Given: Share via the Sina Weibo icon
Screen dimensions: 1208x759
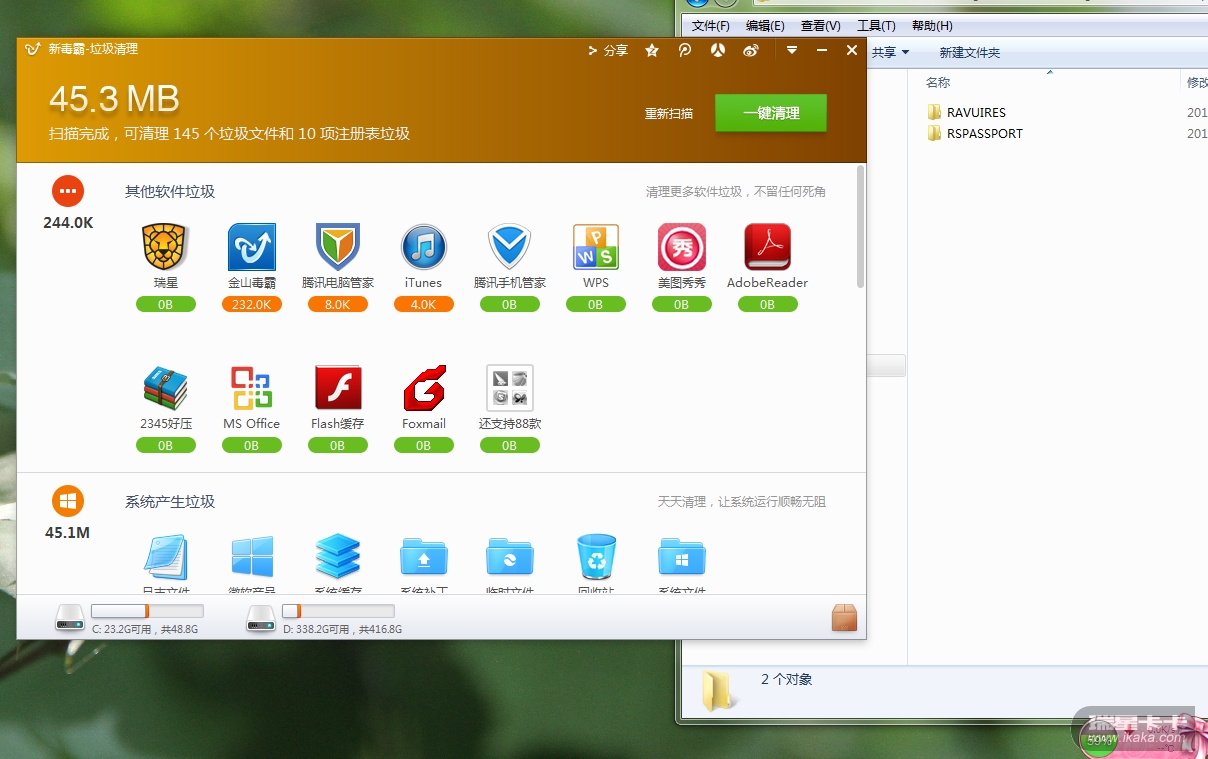Looking at the screenshot, I should (751, 50).
